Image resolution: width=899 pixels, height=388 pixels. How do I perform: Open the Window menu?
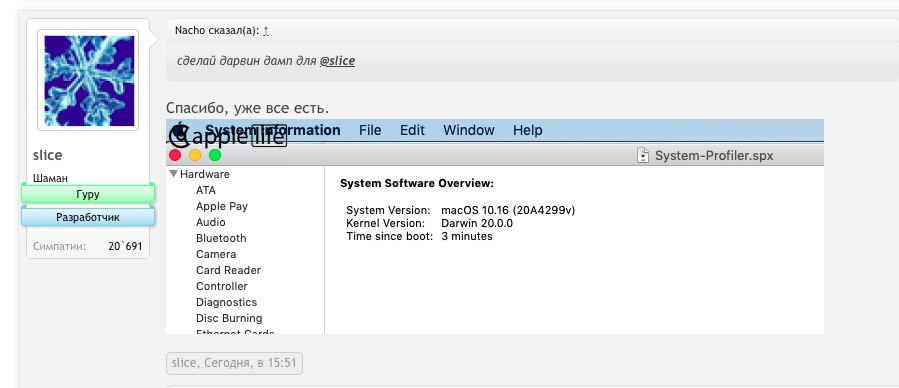pyautogui.click(x=468, y=130)
